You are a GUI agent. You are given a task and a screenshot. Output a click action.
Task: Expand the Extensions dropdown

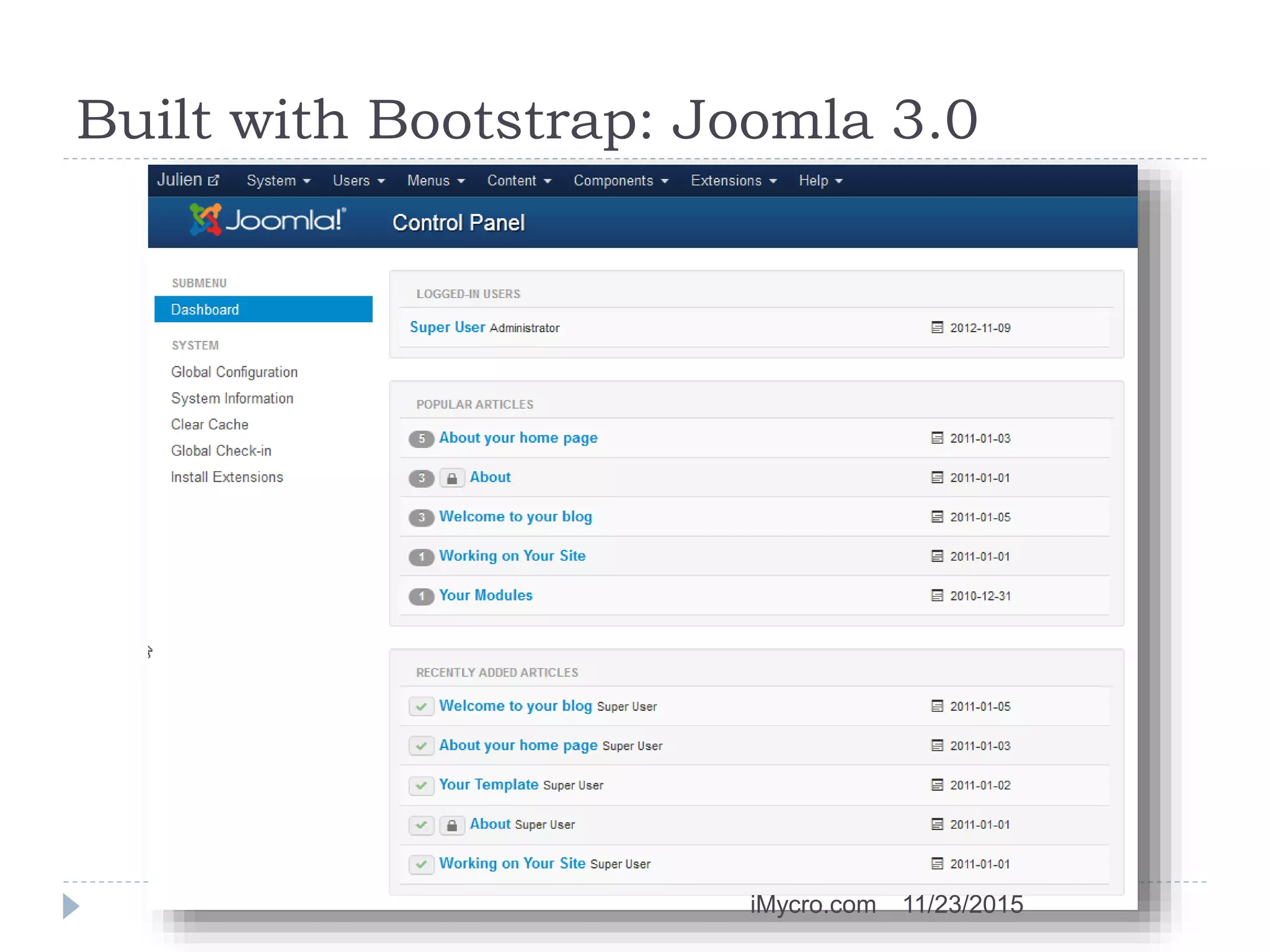tap(734, 180)
